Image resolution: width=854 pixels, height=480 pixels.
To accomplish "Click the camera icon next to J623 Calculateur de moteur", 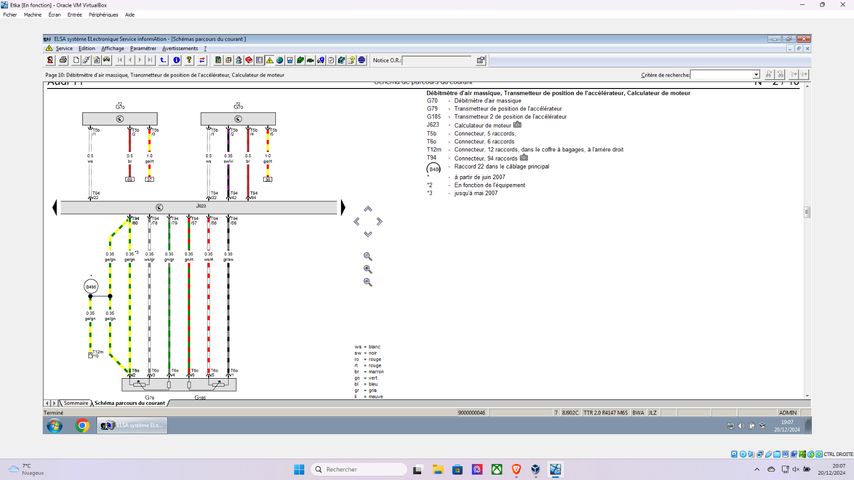I will [x=517, y=125].
